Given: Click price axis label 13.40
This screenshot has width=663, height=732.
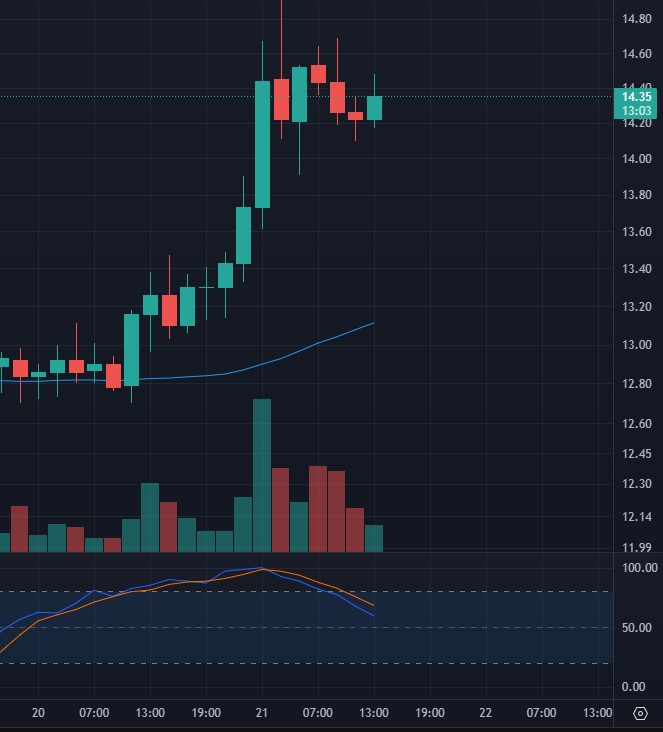Looking at the screenshot, I should pyautogui.click(x=636, y=269).
